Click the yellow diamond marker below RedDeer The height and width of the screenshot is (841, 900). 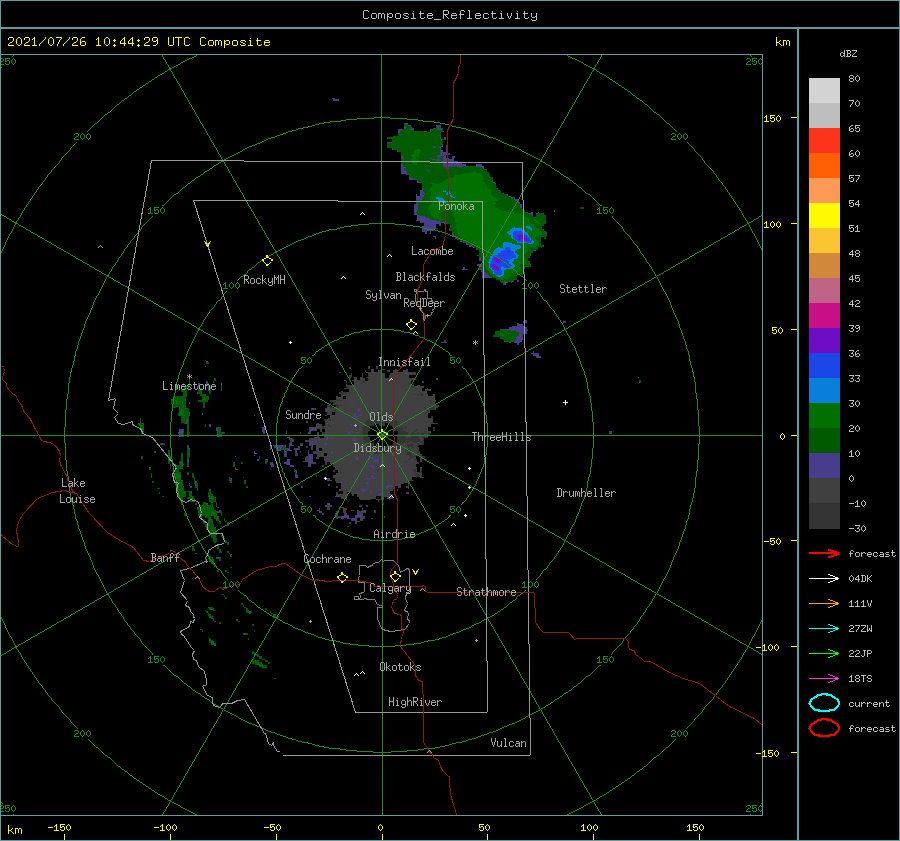coord(412,325)
